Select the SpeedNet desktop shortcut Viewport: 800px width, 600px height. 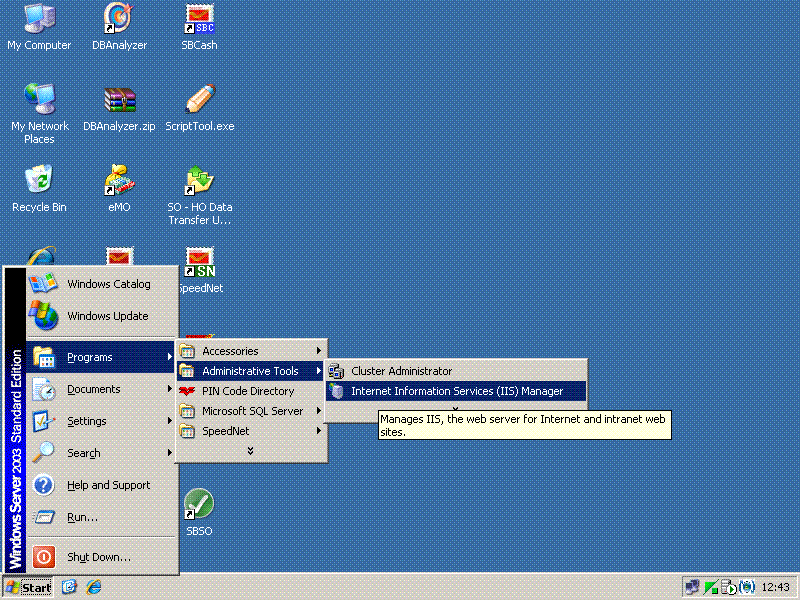200,270
